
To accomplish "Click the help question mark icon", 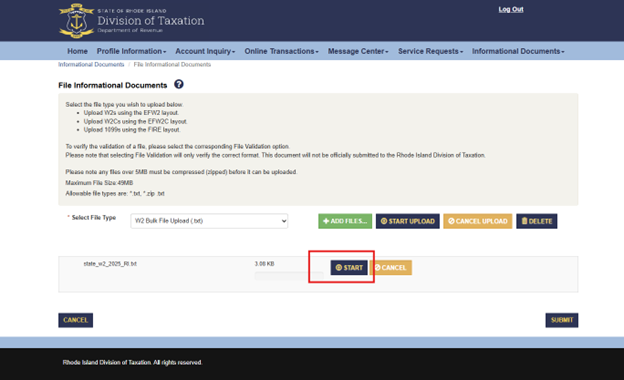I will [179, 84].
